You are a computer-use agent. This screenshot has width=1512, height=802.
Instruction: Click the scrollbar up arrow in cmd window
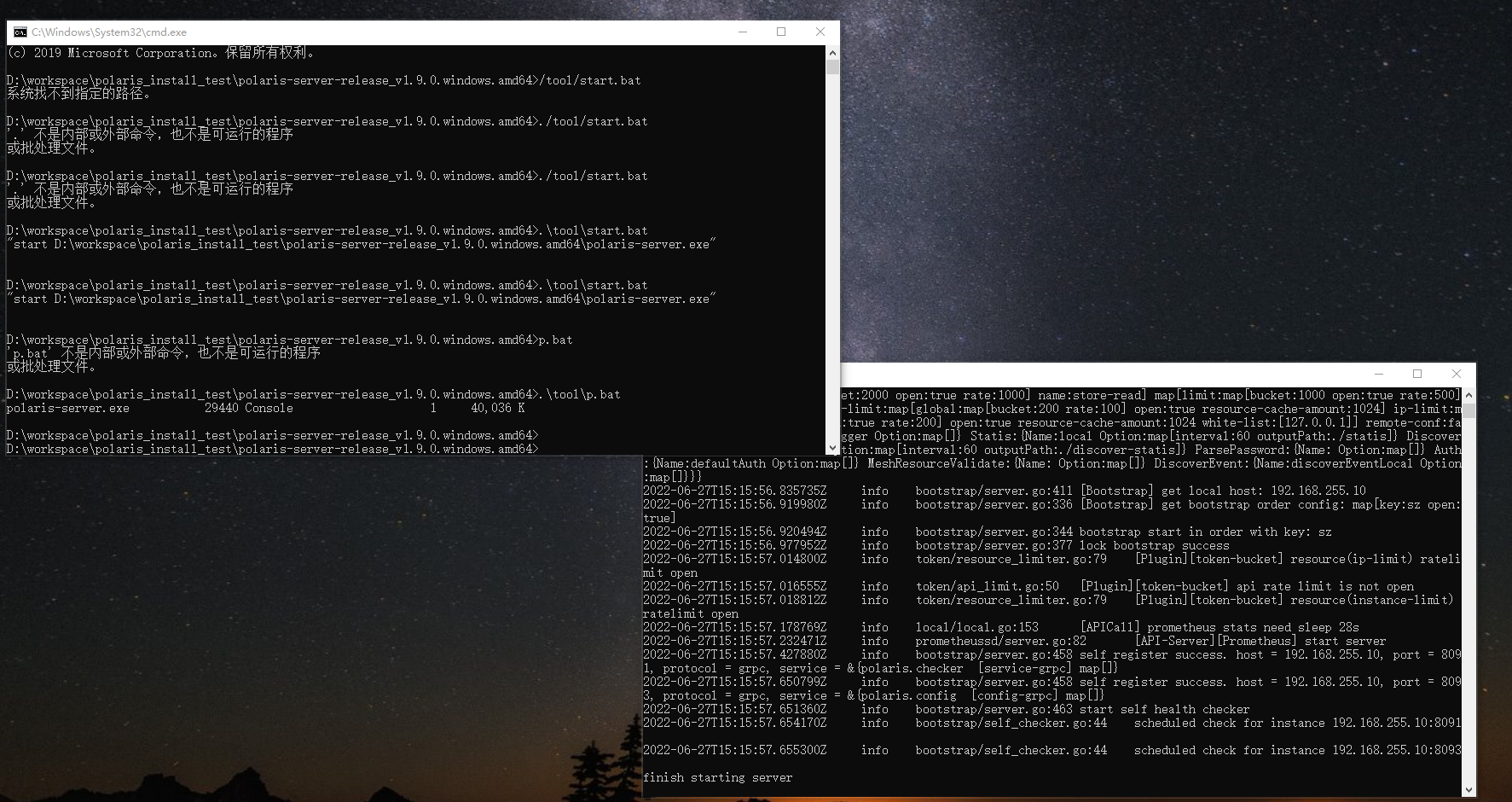click(831, 52)
